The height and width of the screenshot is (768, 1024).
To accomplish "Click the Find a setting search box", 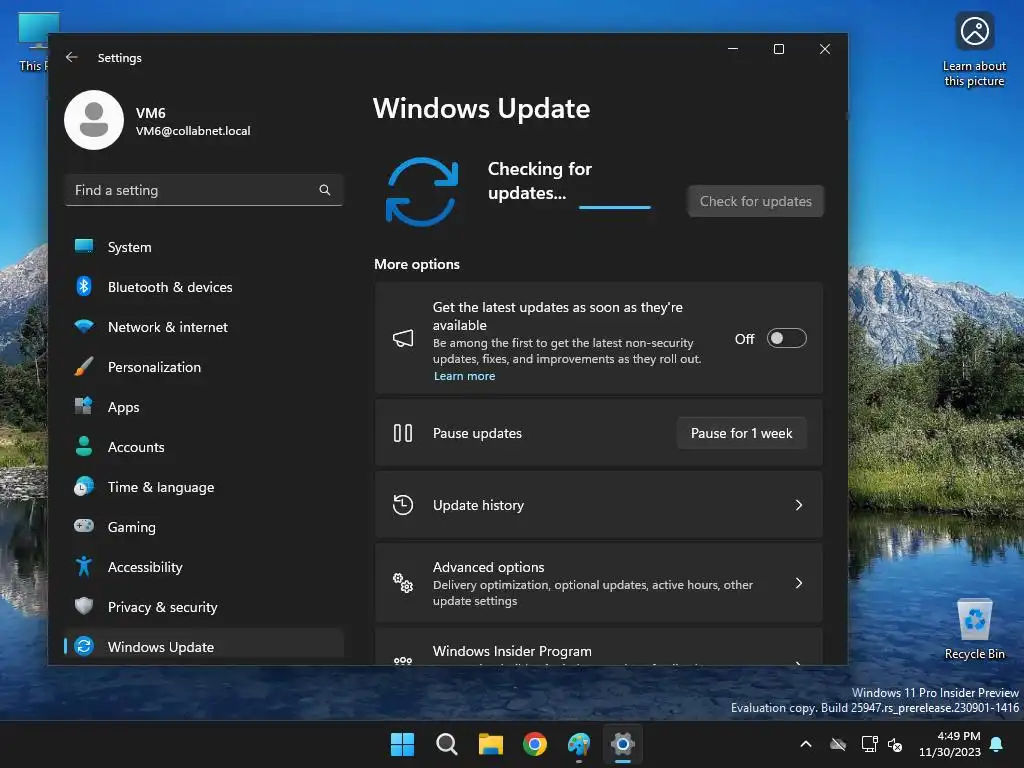I will point(204,190).
